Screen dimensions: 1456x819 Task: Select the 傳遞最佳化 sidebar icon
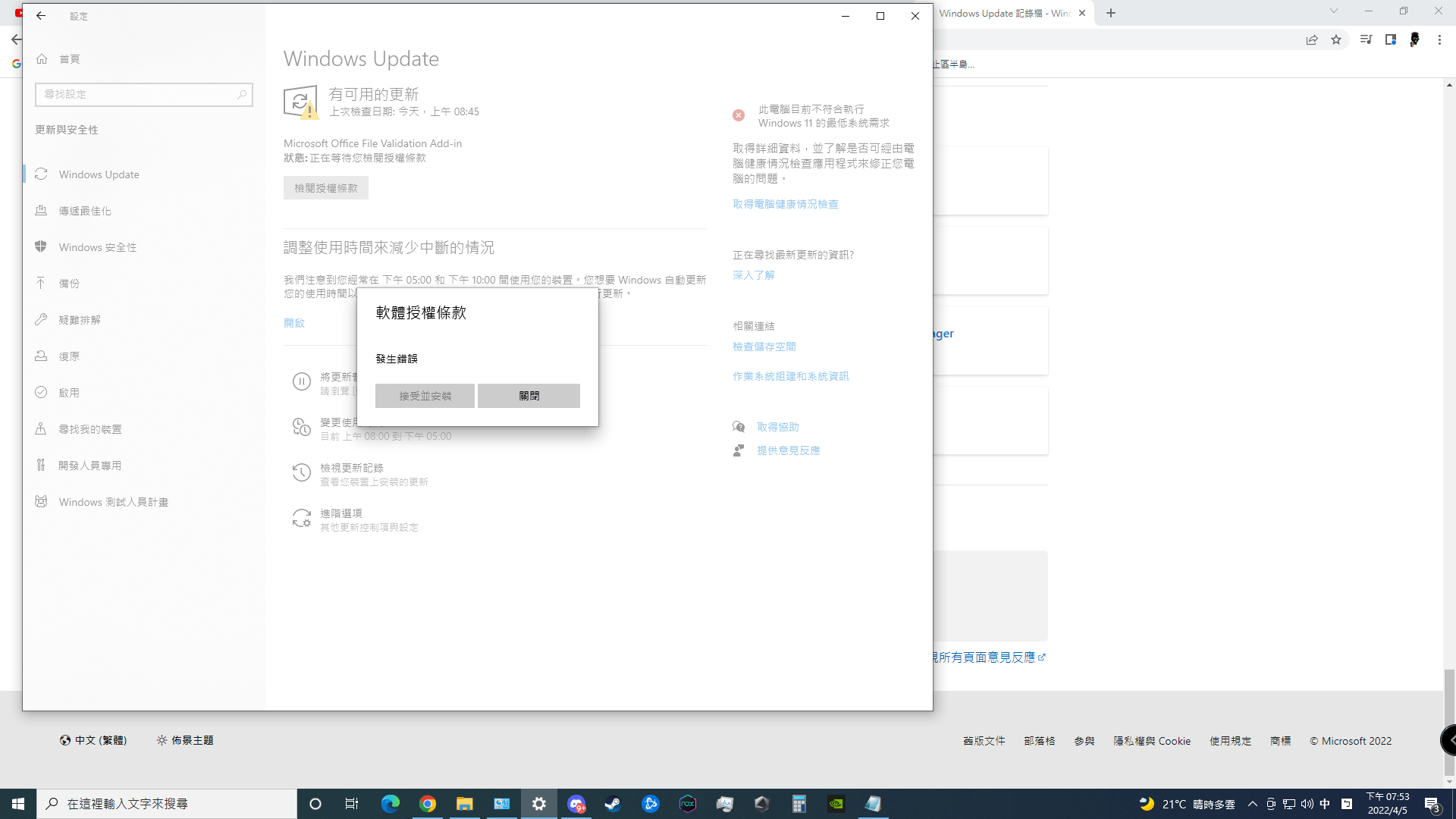[x=41, y=210]
